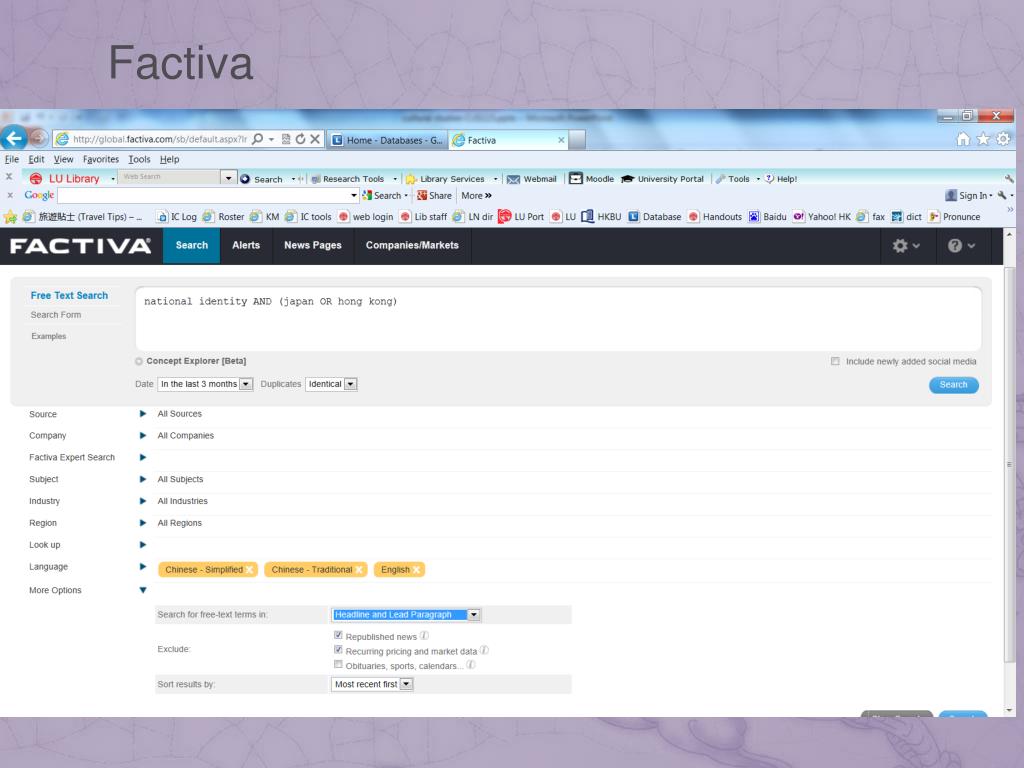Open the Search Form link
Viewport: 1024px width, 768px height.
point(56,315)
